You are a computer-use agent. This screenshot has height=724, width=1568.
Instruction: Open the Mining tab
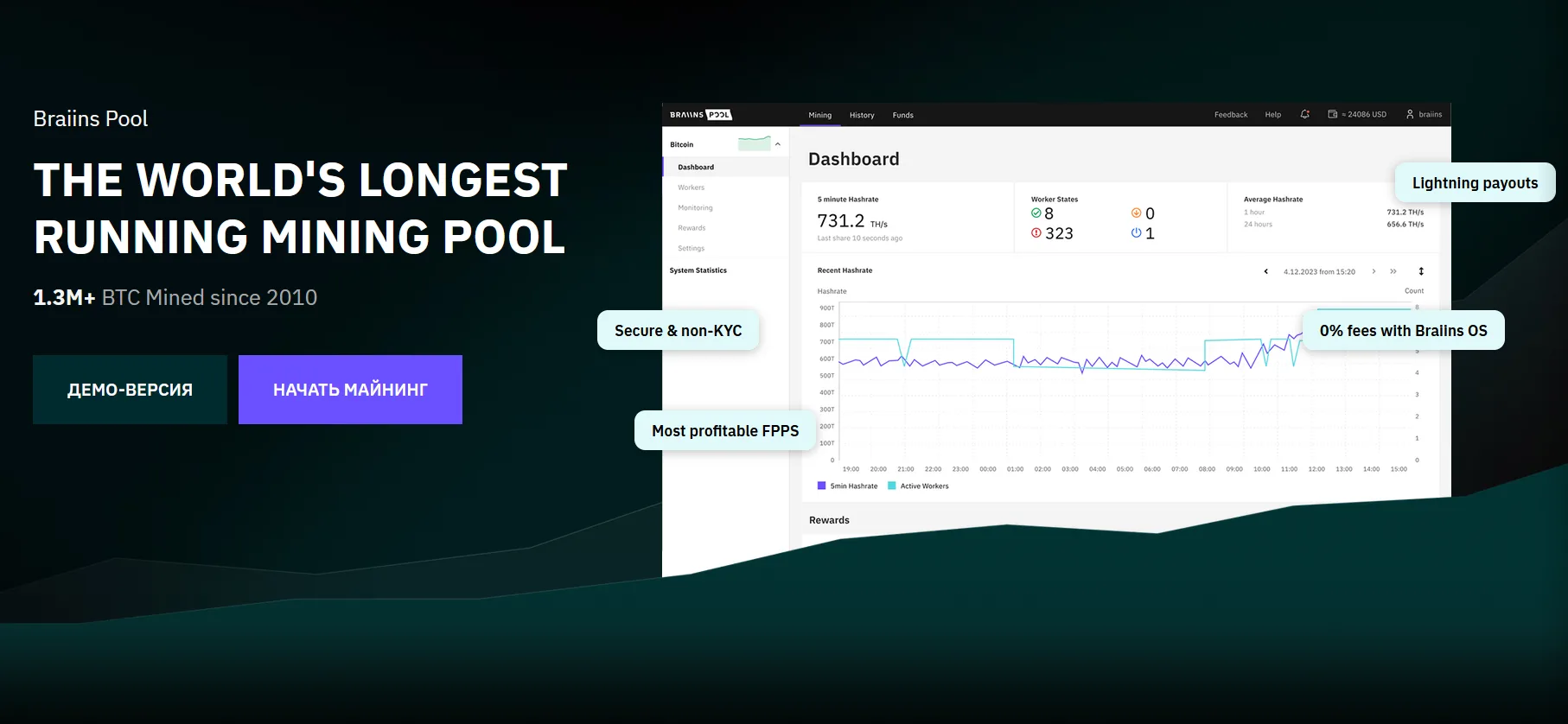(820, 115)
